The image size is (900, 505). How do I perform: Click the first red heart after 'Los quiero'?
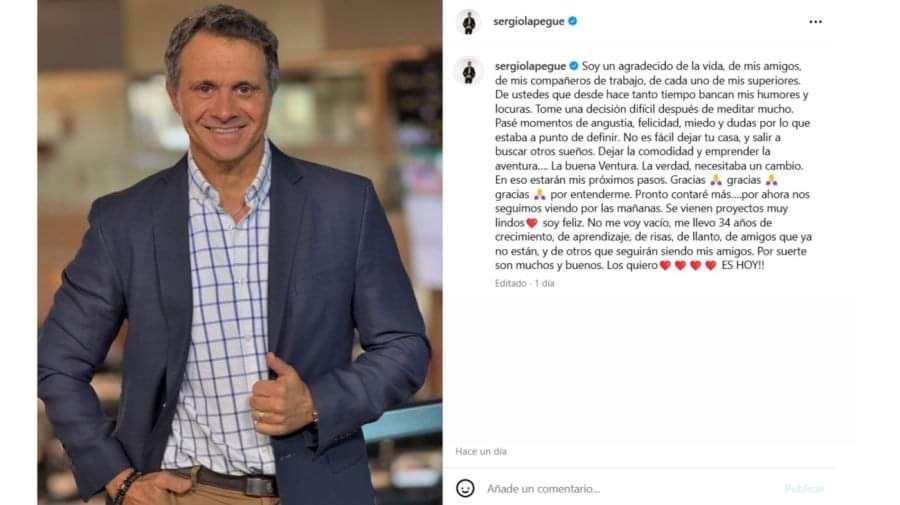(665, 266)
